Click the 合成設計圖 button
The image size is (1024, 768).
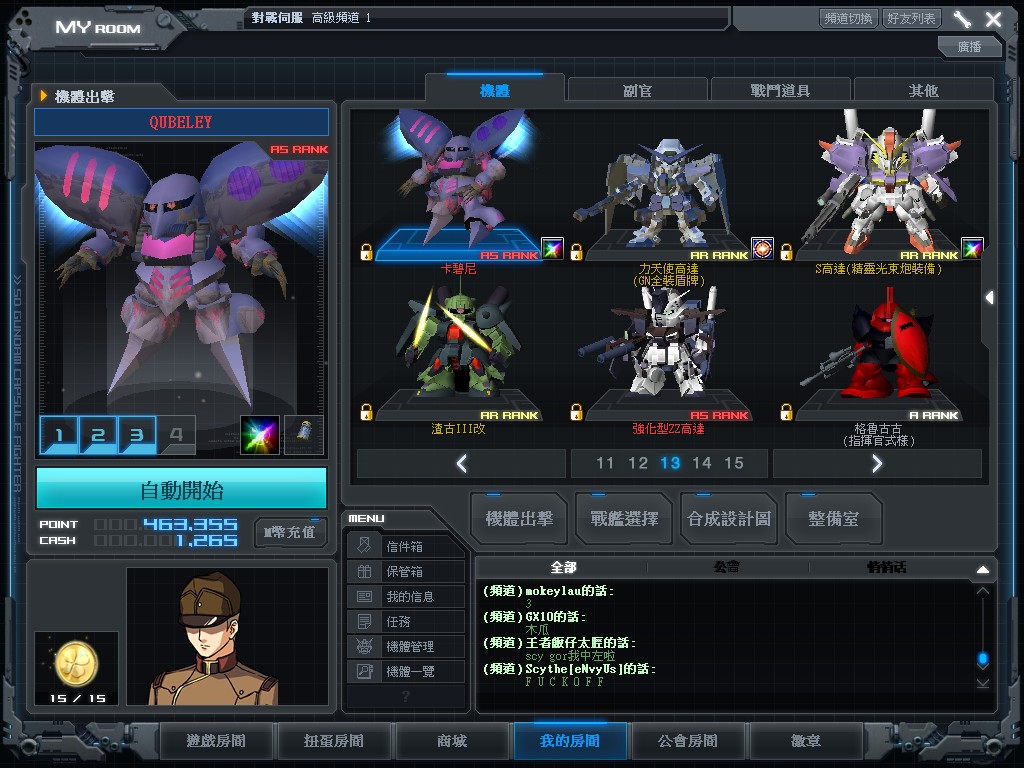(x=729, y=519)
